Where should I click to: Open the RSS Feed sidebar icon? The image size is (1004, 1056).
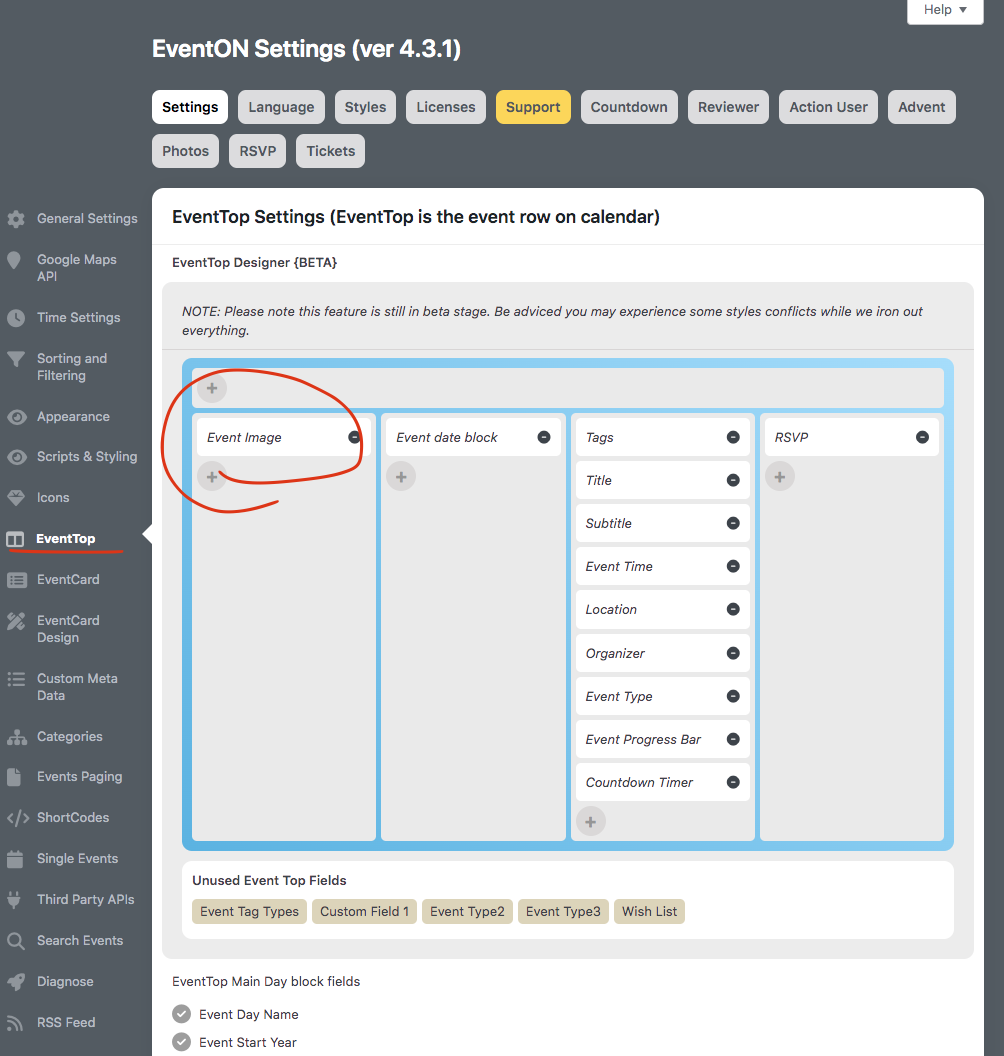click(15, 1022)
